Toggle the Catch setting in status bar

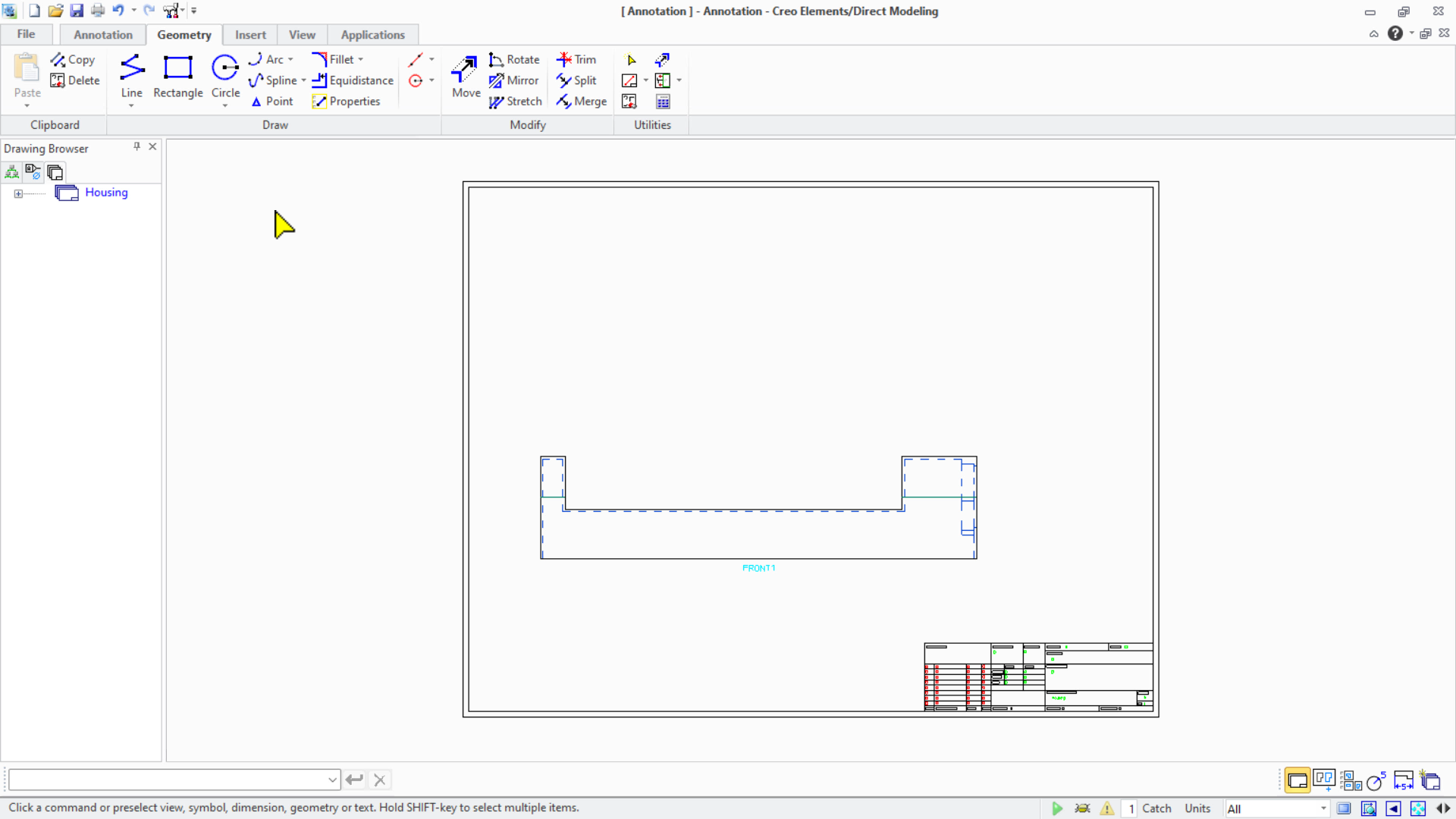pyautogui.click(x=1156, y=808)
